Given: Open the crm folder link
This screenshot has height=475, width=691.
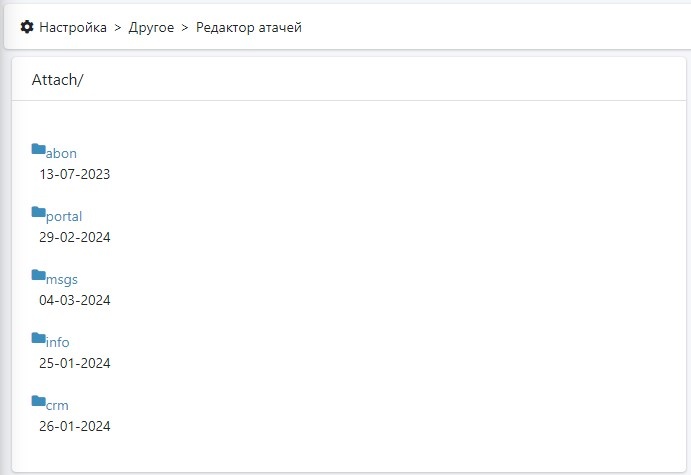Looking at the screenshot, I should 57,405.
